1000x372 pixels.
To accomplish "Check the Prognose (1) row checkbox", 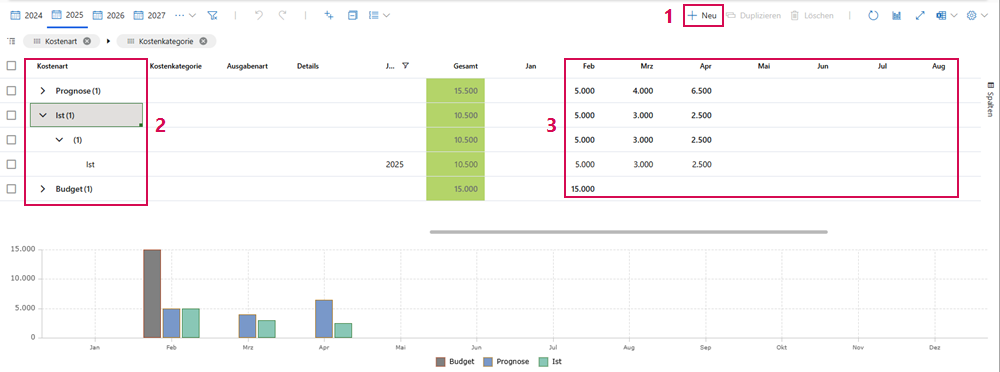I will (11, 91).
